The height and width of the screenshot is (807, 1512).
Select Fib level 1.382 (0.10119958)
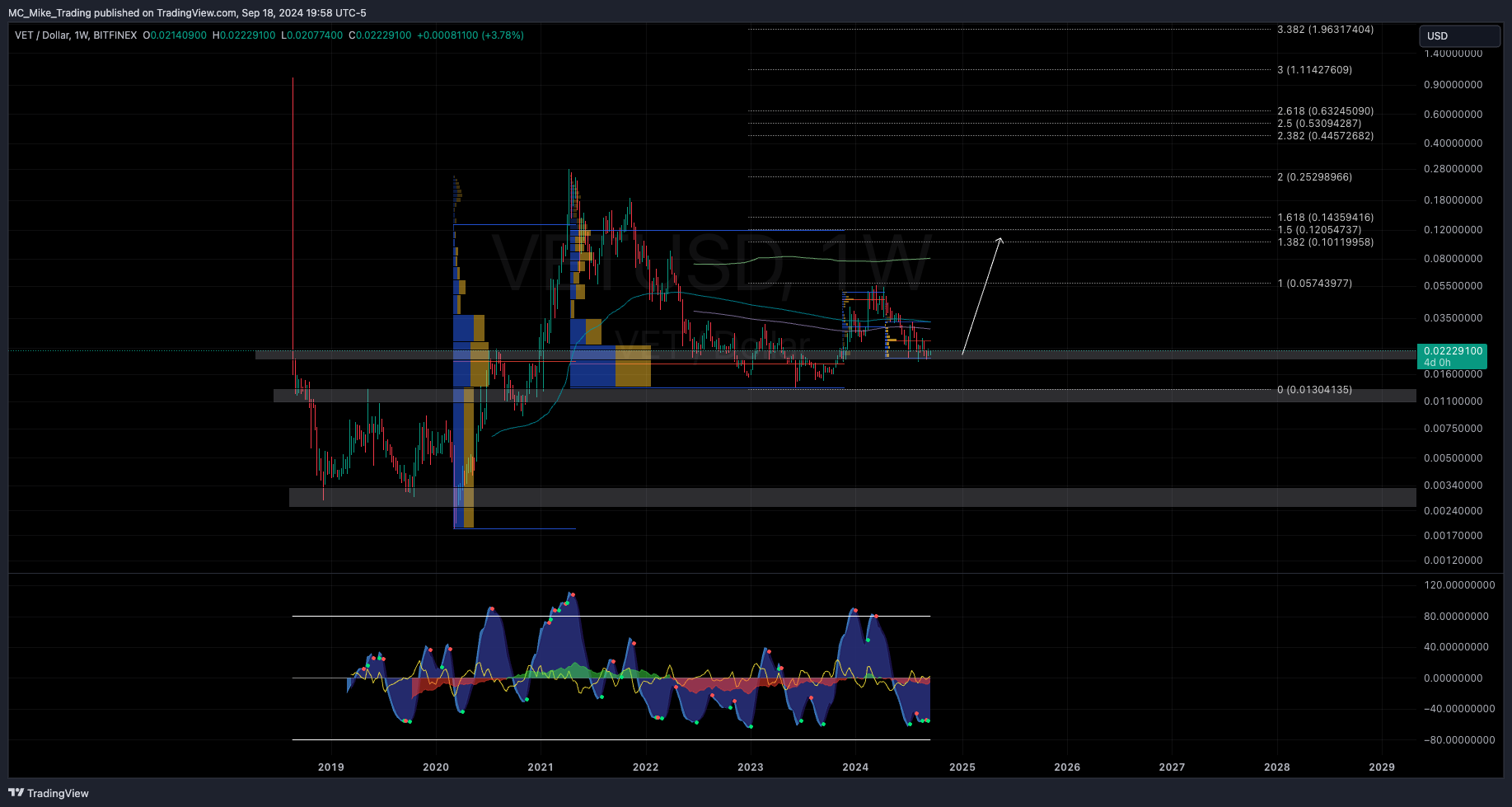coord(1325,242)
